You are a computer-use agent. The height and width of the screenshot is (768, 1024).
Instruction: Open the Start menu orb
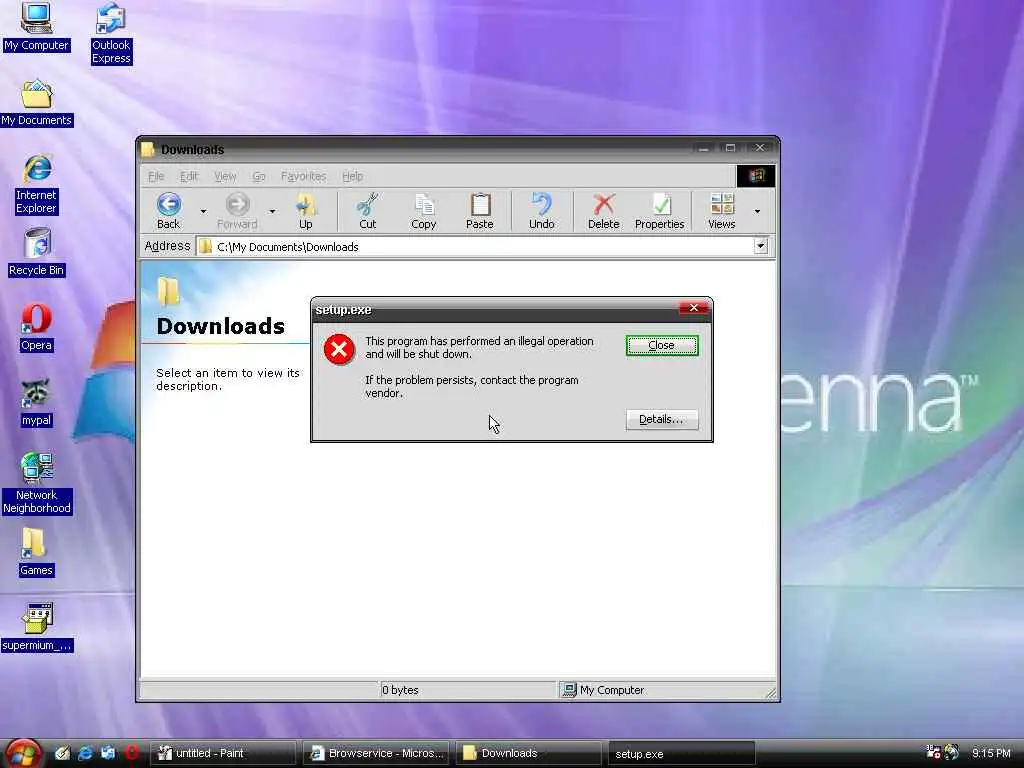coord(24,753)
